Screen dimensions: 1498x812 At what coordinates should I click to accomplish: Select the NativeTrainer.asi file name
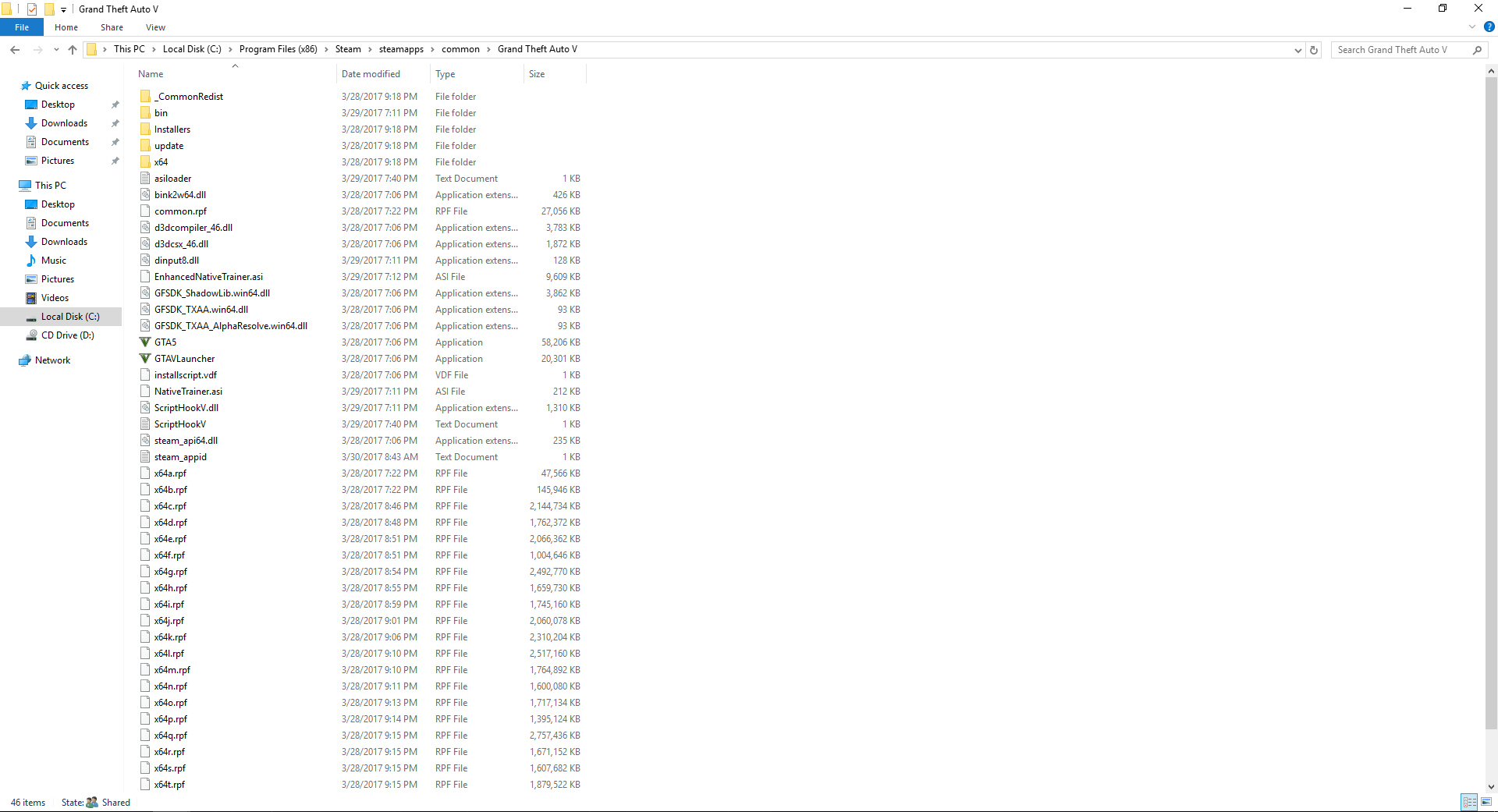tap(188, 392)
